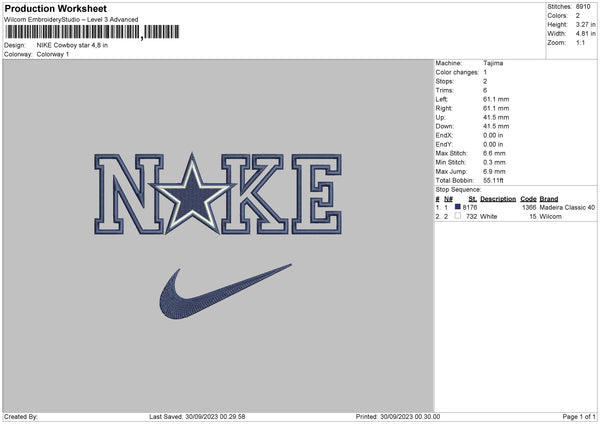Click the Created By label in footer

click(21, 417)
